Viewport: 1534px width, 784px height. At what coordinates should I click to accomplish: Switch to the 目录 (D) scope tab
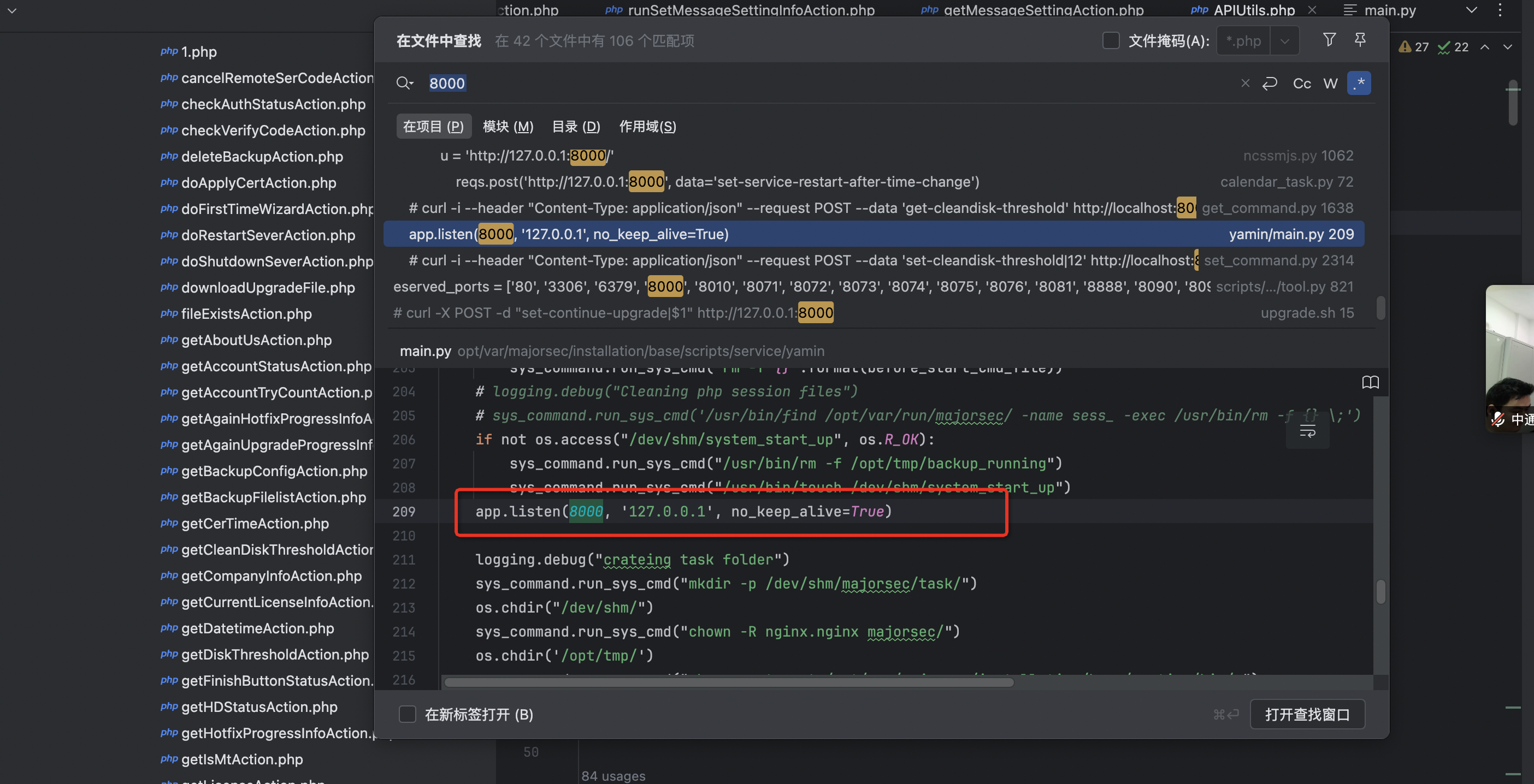576,127
